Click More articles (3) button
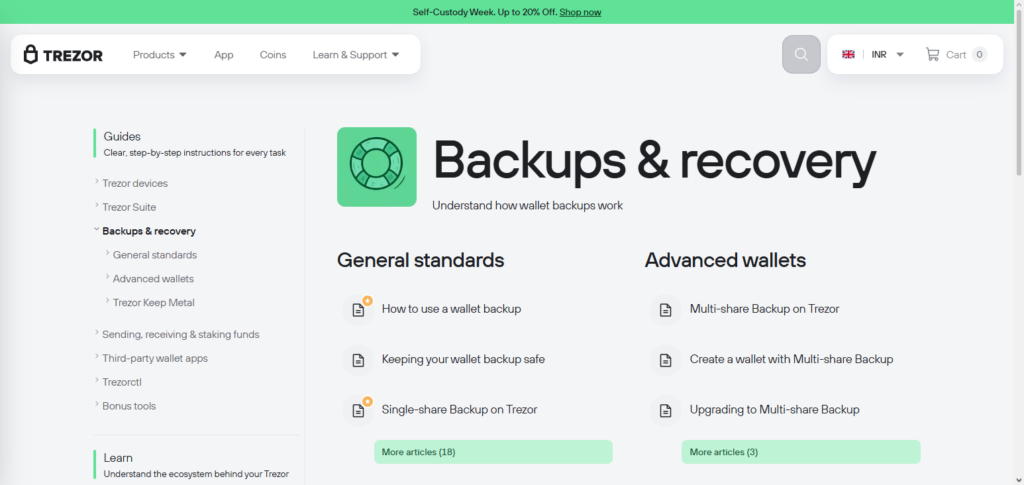Image resolution: width=1024 pixels, height=485 pixels. point(801,452)
